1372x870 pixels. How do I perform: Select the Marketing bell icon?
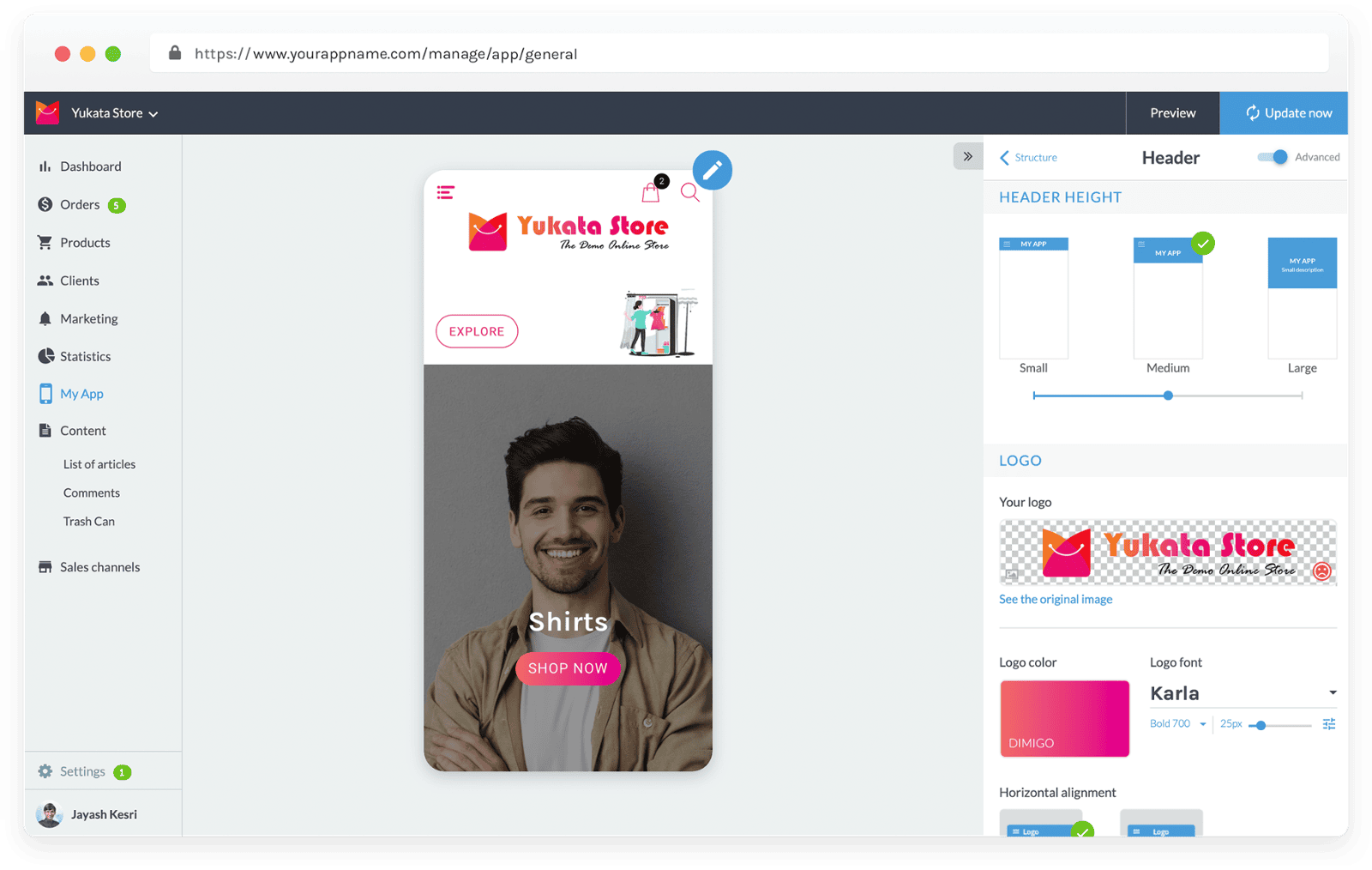tap(45, 318)
